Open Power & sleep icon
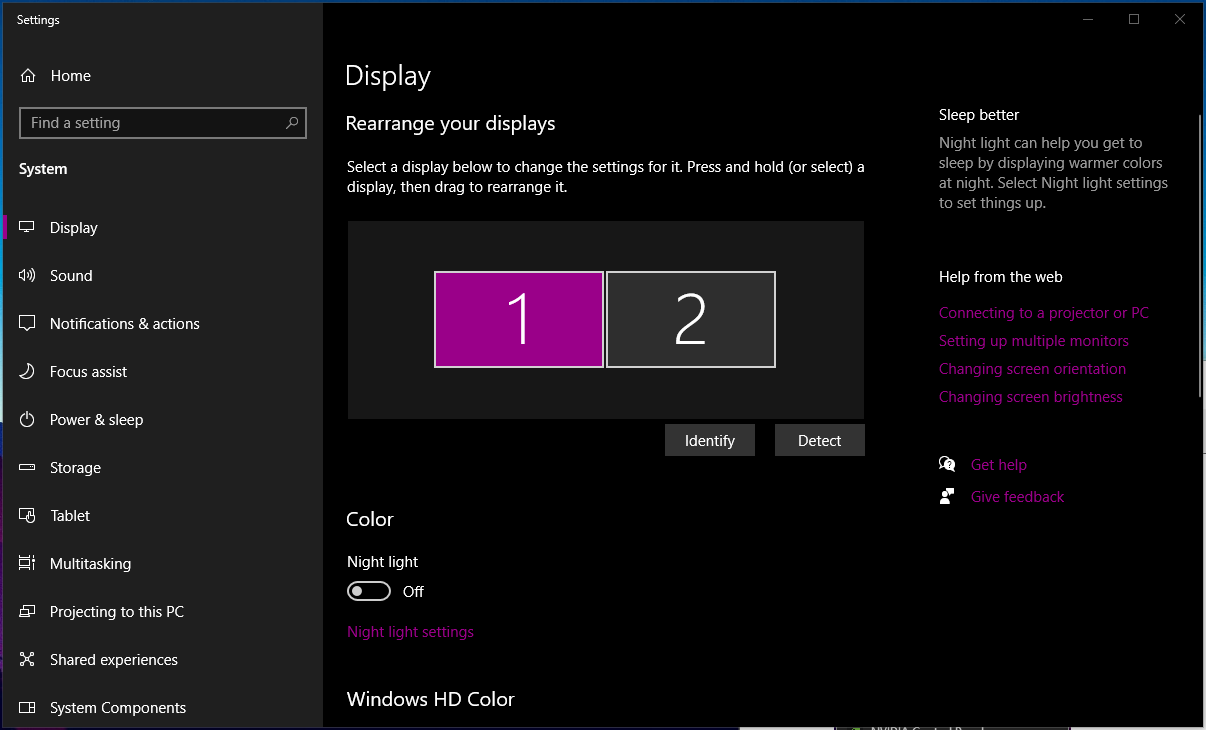The image size is (1206, 730). point(28,420)
